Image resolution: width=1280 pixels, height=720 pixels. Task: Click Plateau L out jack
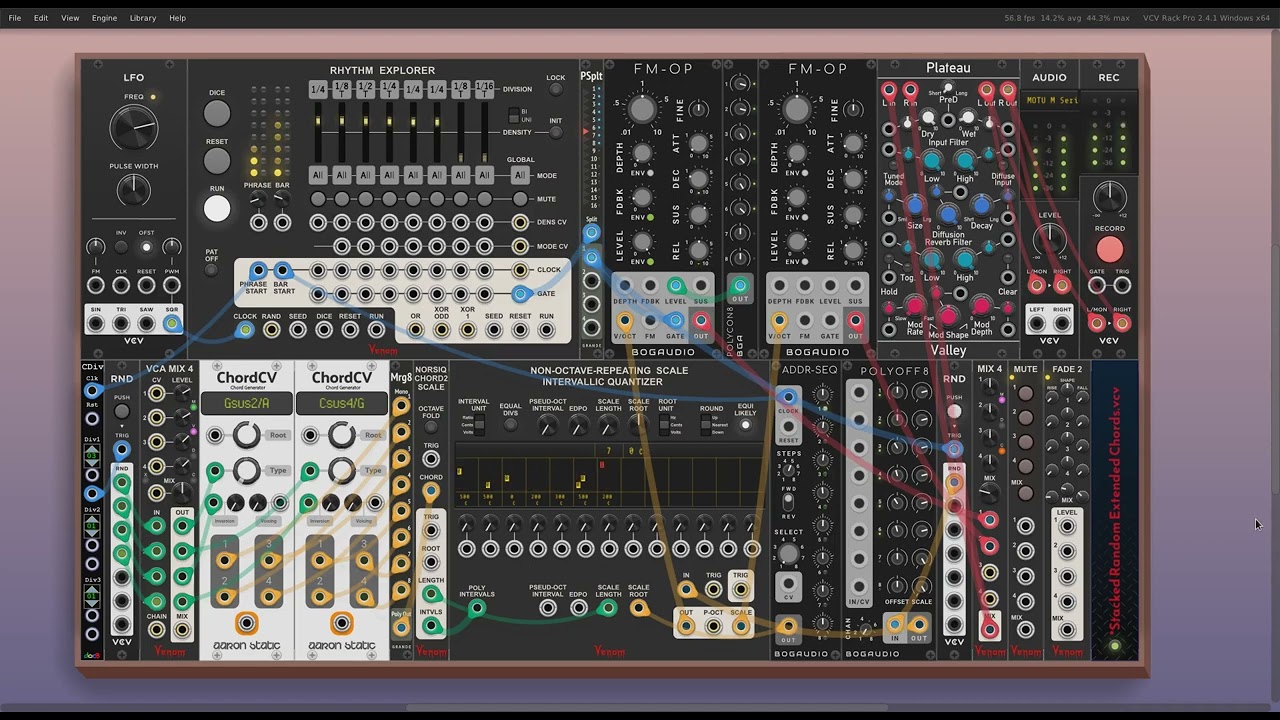click(986, 90)
